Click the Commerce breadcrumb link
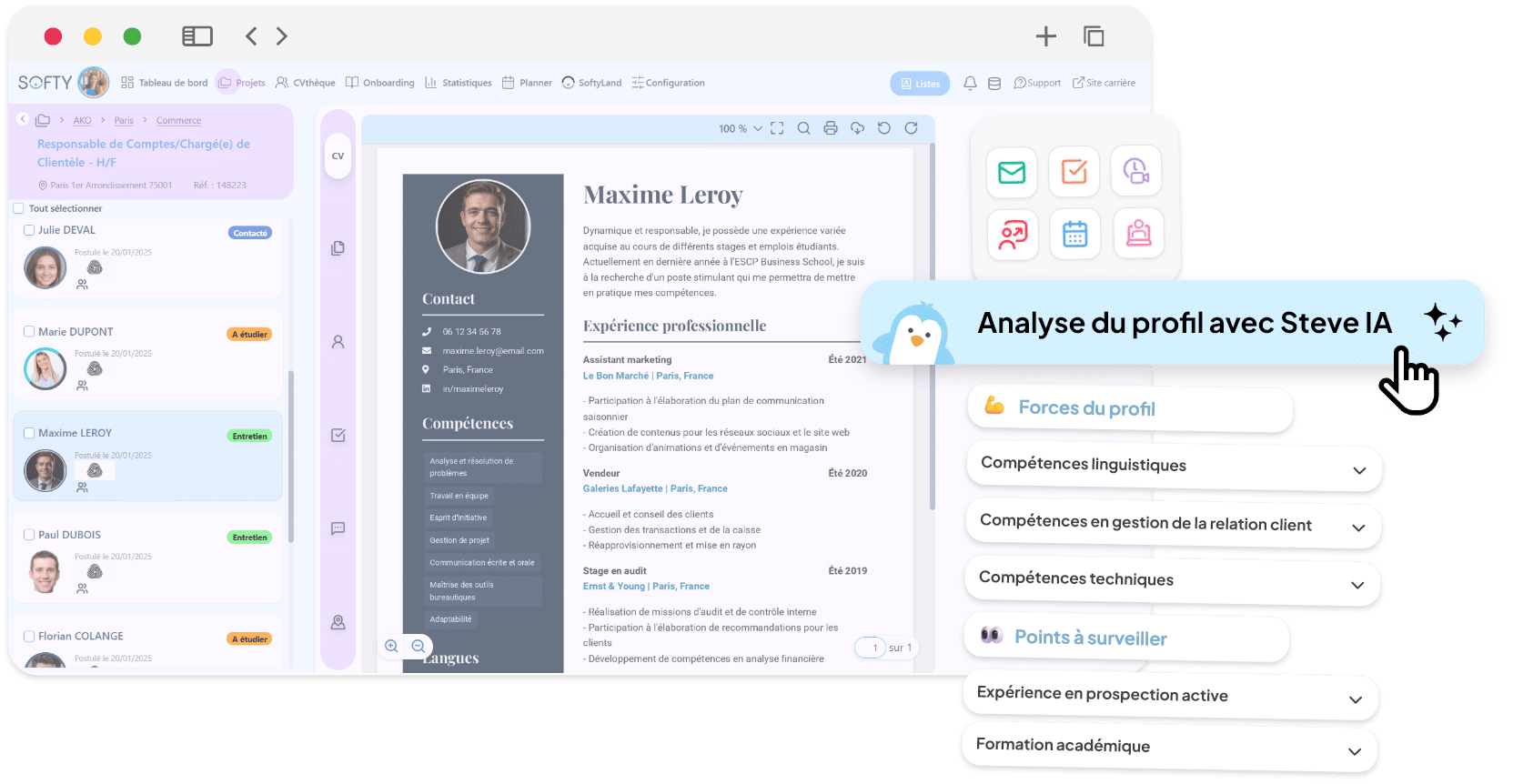This screenshot has height=784, width=1513. [178, 120]
